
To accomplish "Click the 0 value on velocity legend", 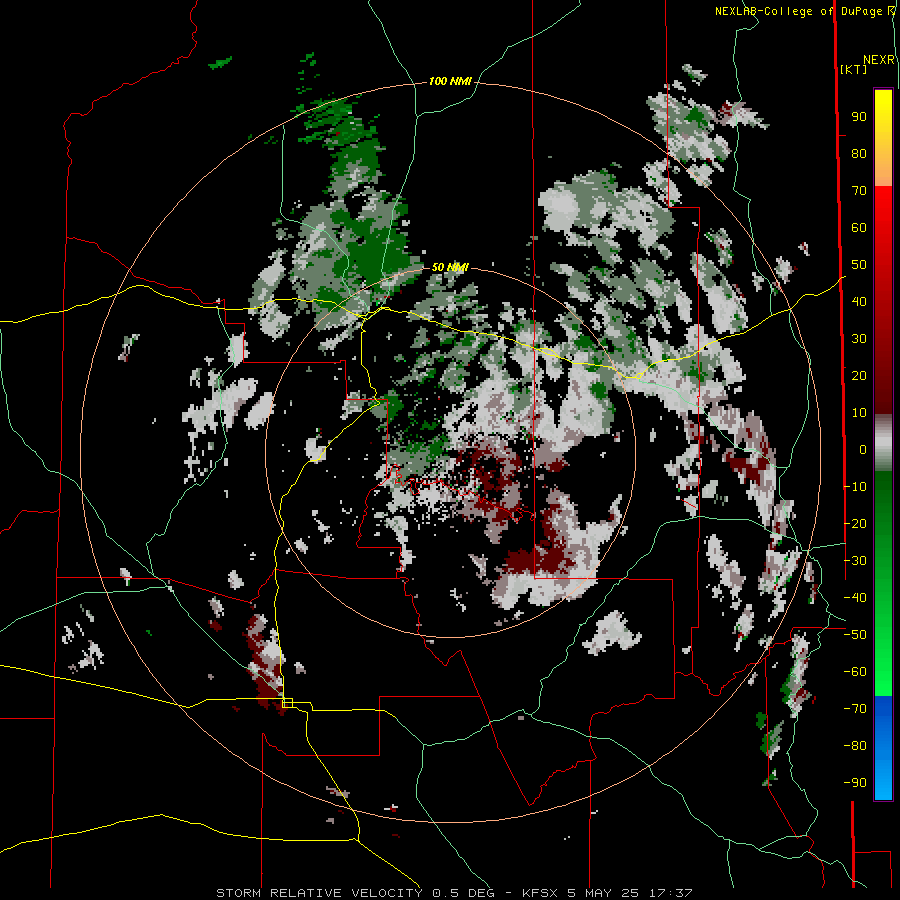I will 863,450.
